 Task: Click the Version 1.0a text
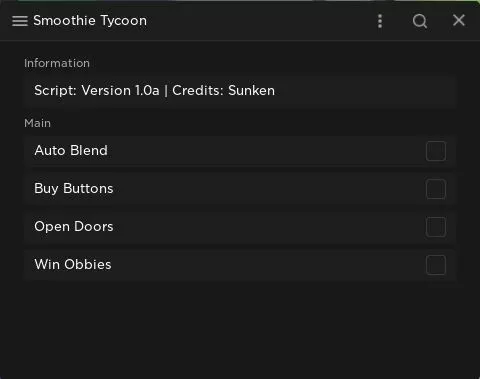click(x=120, y=91)
